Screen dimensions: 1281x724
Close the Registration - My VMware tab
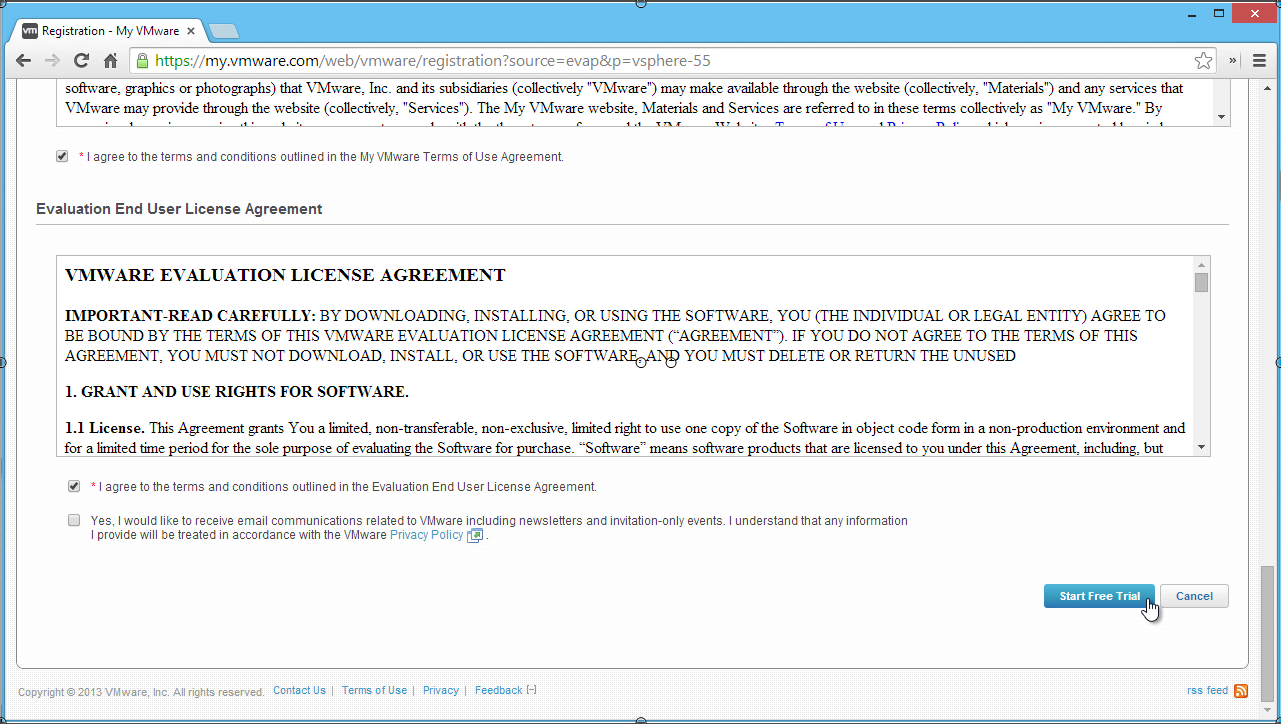[191, 31]
